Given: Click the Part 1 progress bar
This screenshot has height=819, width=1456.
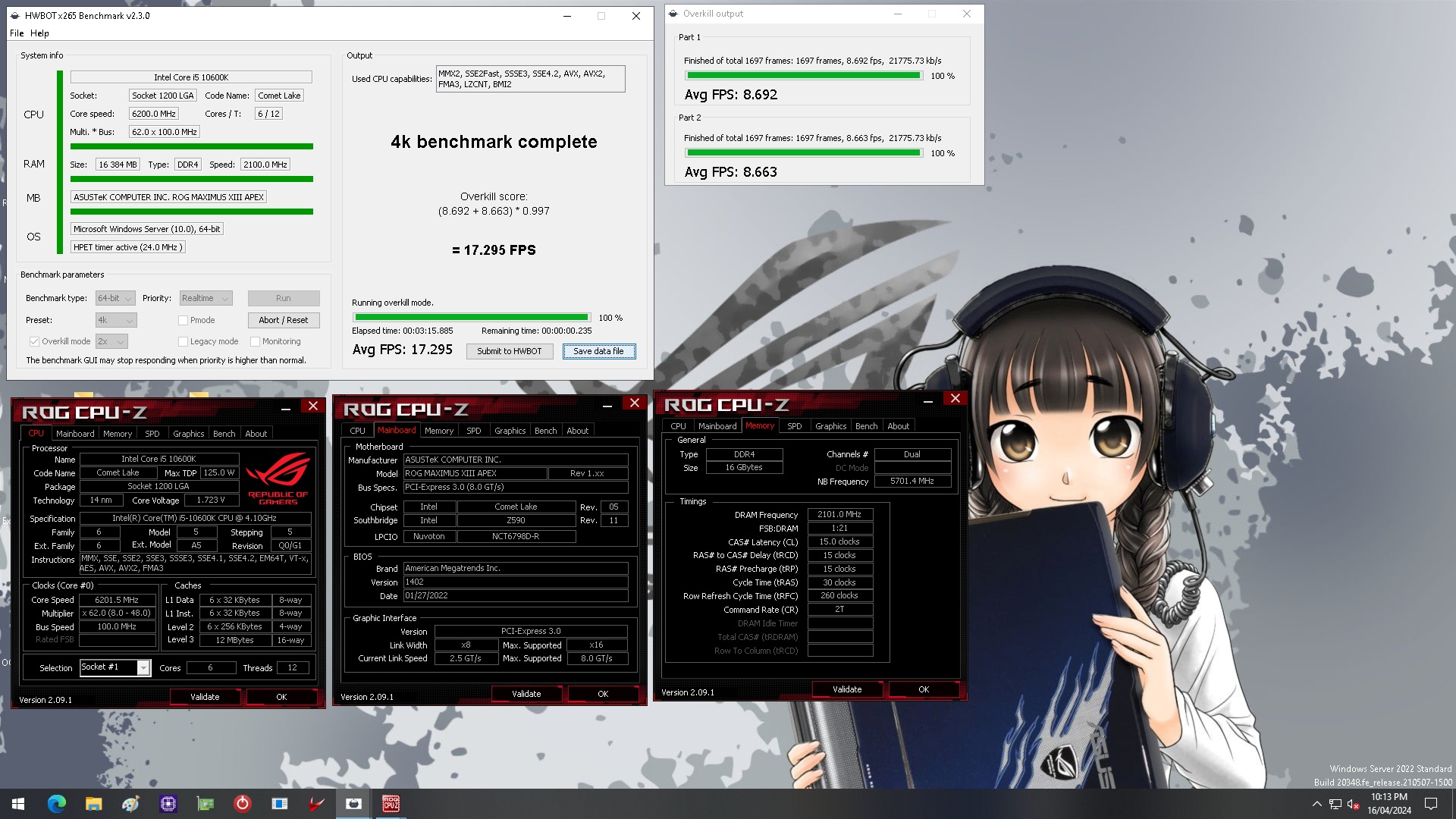Looking at the screenshot, I should point(804,76).
